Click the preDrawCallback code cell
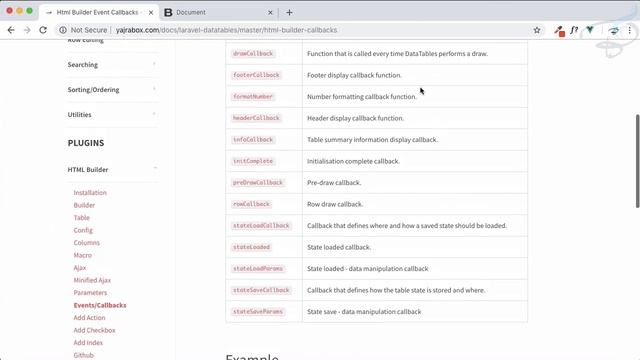 258,182
